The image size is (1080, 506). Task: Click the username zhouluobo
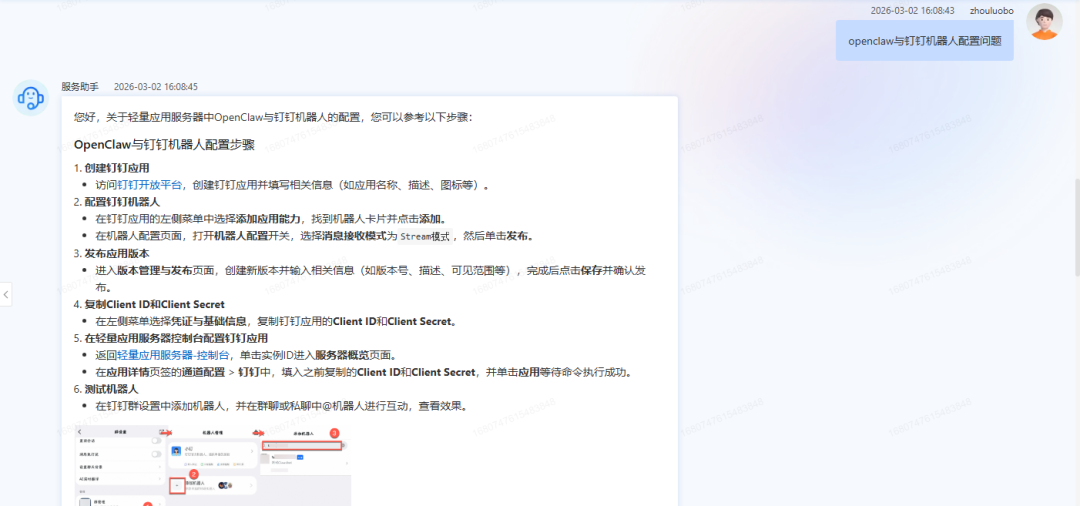click(991, 10)
